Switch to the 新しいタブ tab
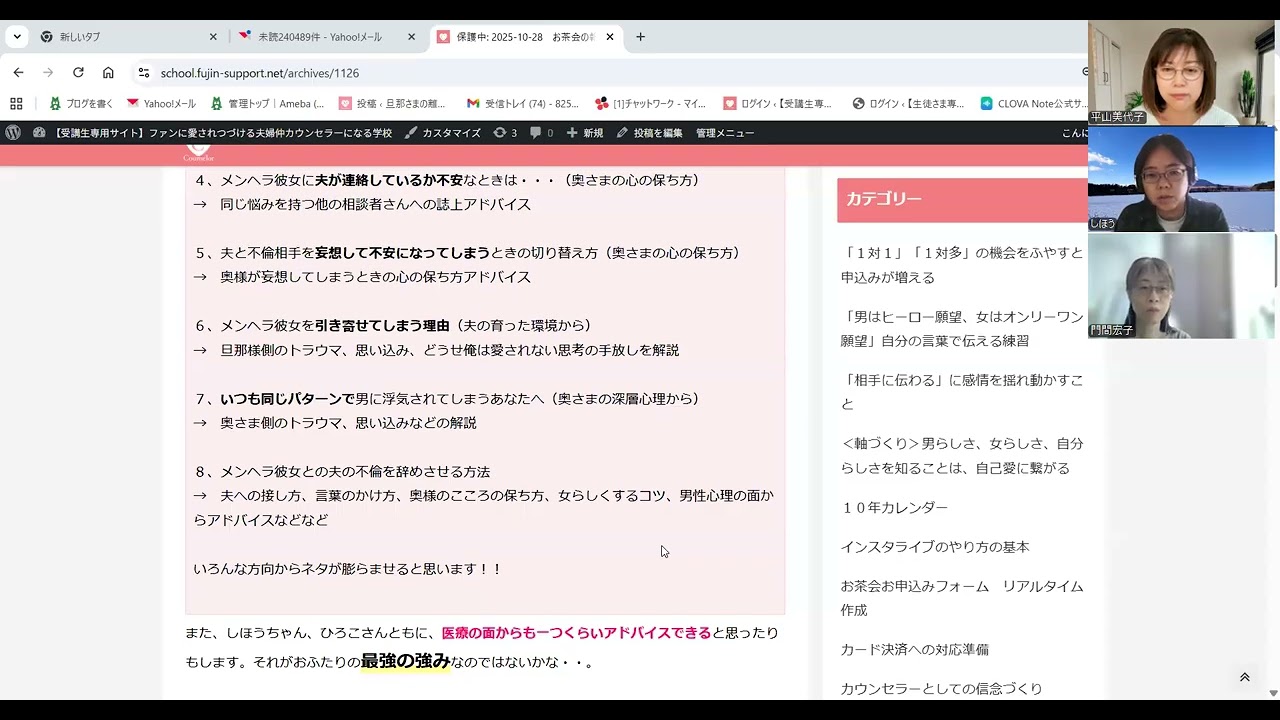 click(120, 37)
